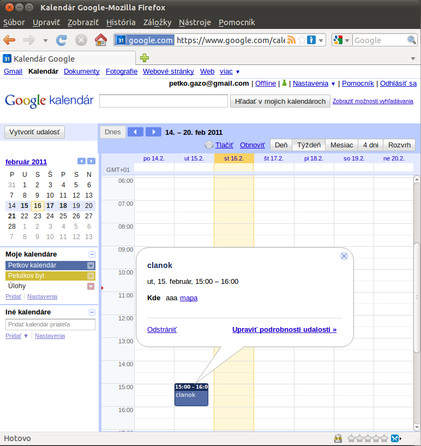Open the Upraviť menu
421x446 pixels.
click(46, 22)
